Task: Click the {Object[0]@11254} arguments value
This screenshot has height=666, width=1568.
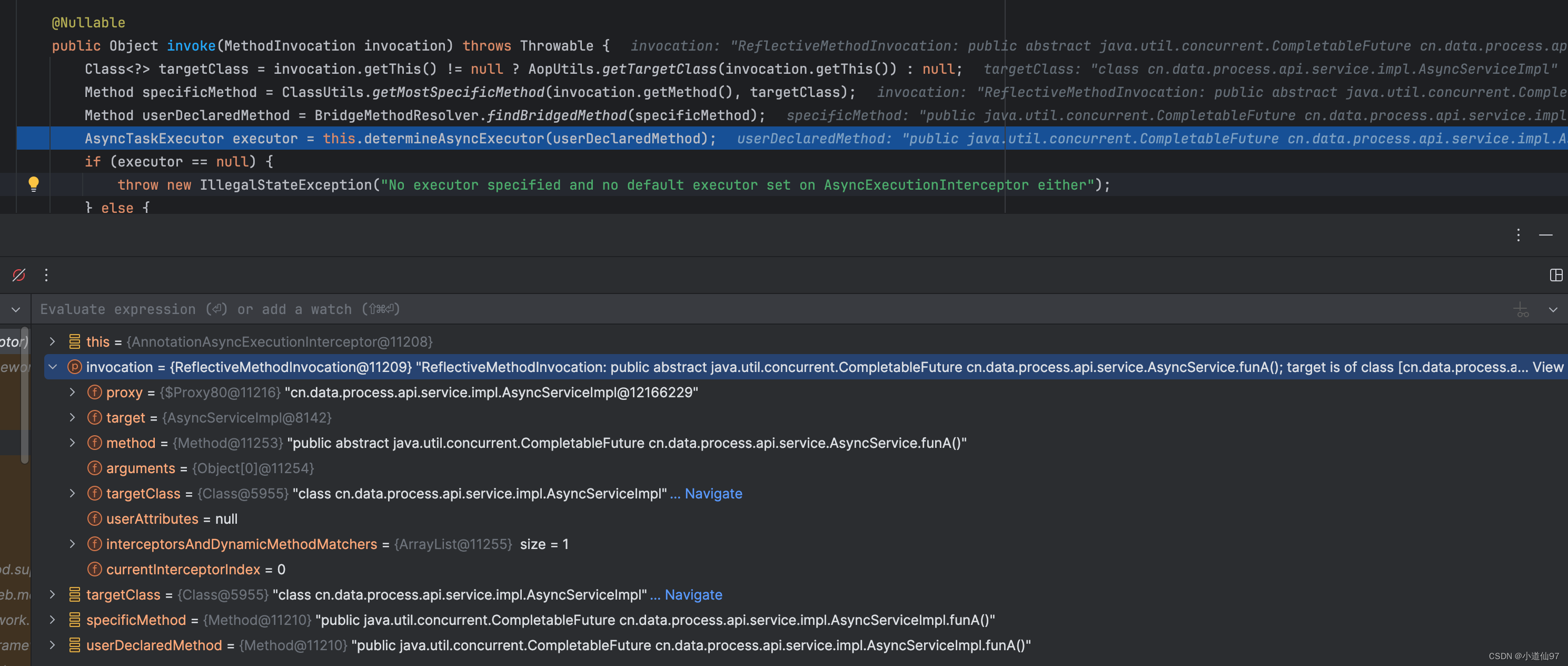Action: 253,468
